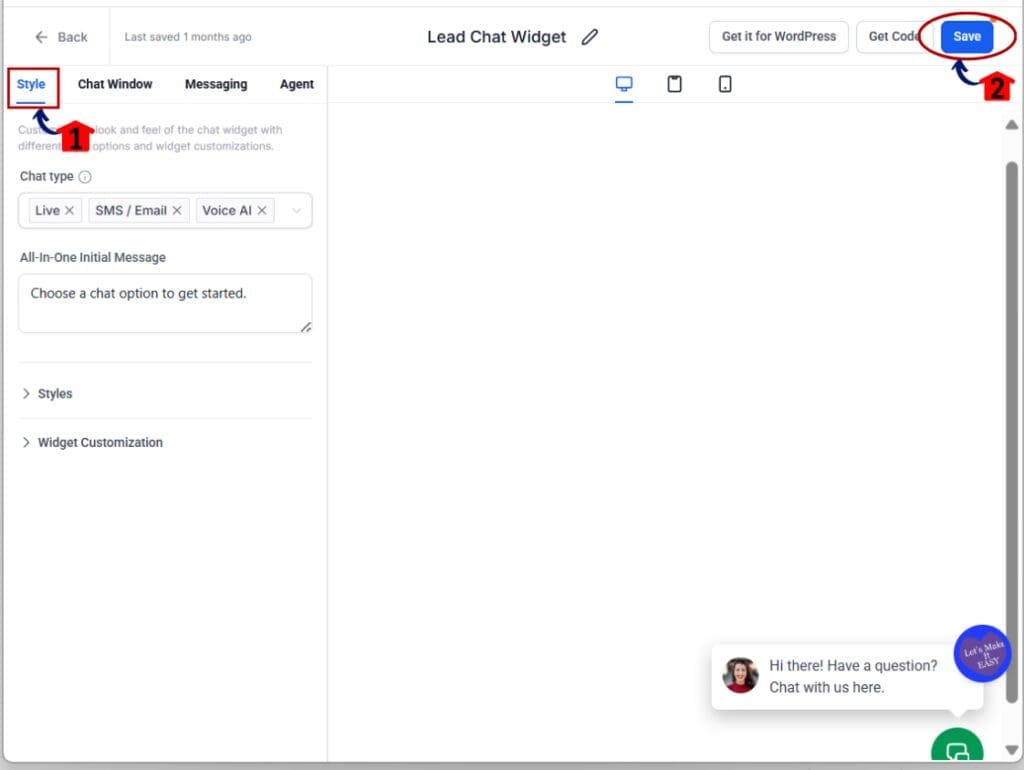Open the Chat type dropdown arrow

[296, 210]
